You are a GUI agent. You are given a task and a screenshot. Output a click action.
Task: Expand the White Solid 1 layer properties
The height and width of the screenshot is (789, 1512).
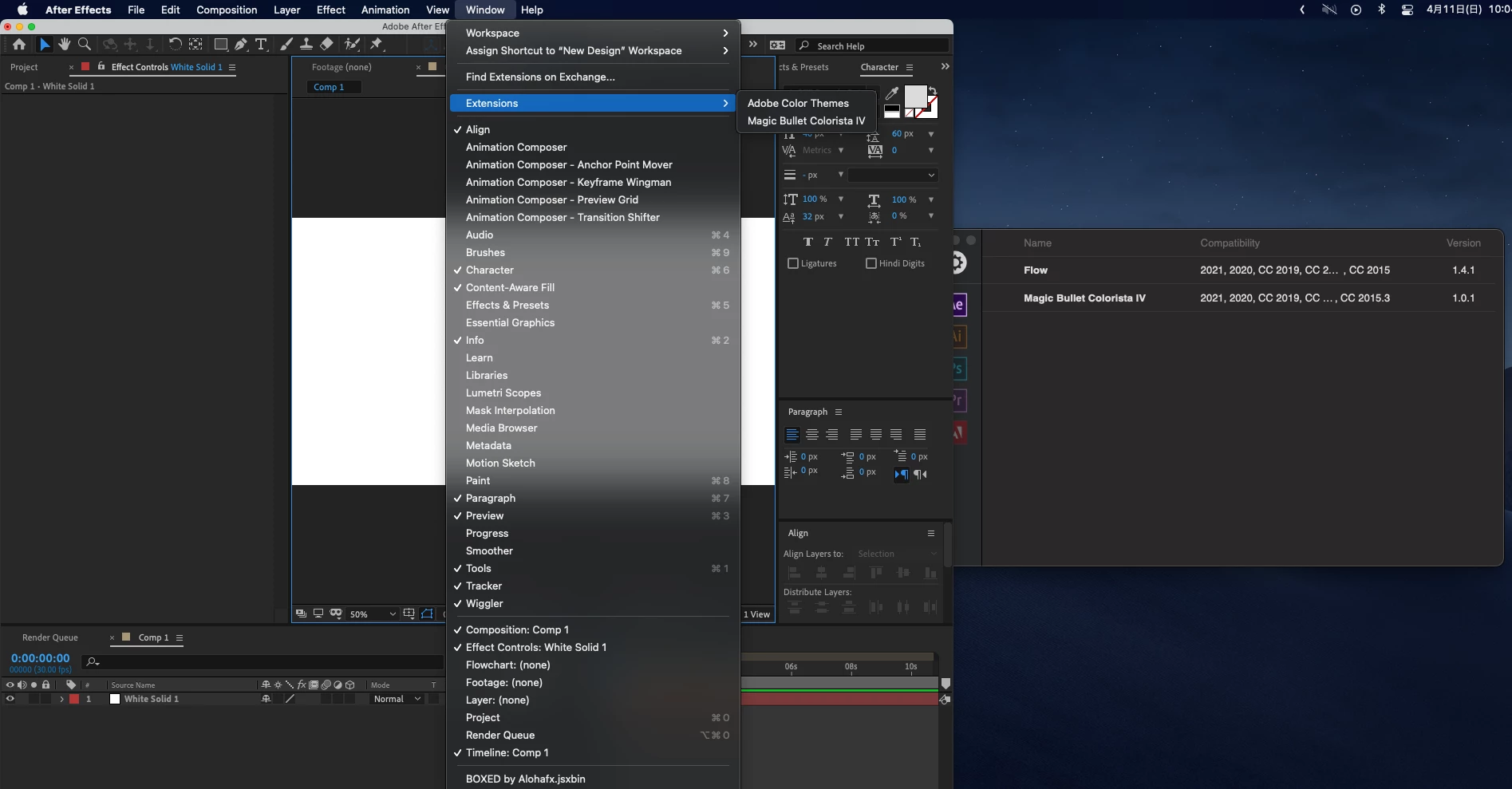tap(61, 699)
